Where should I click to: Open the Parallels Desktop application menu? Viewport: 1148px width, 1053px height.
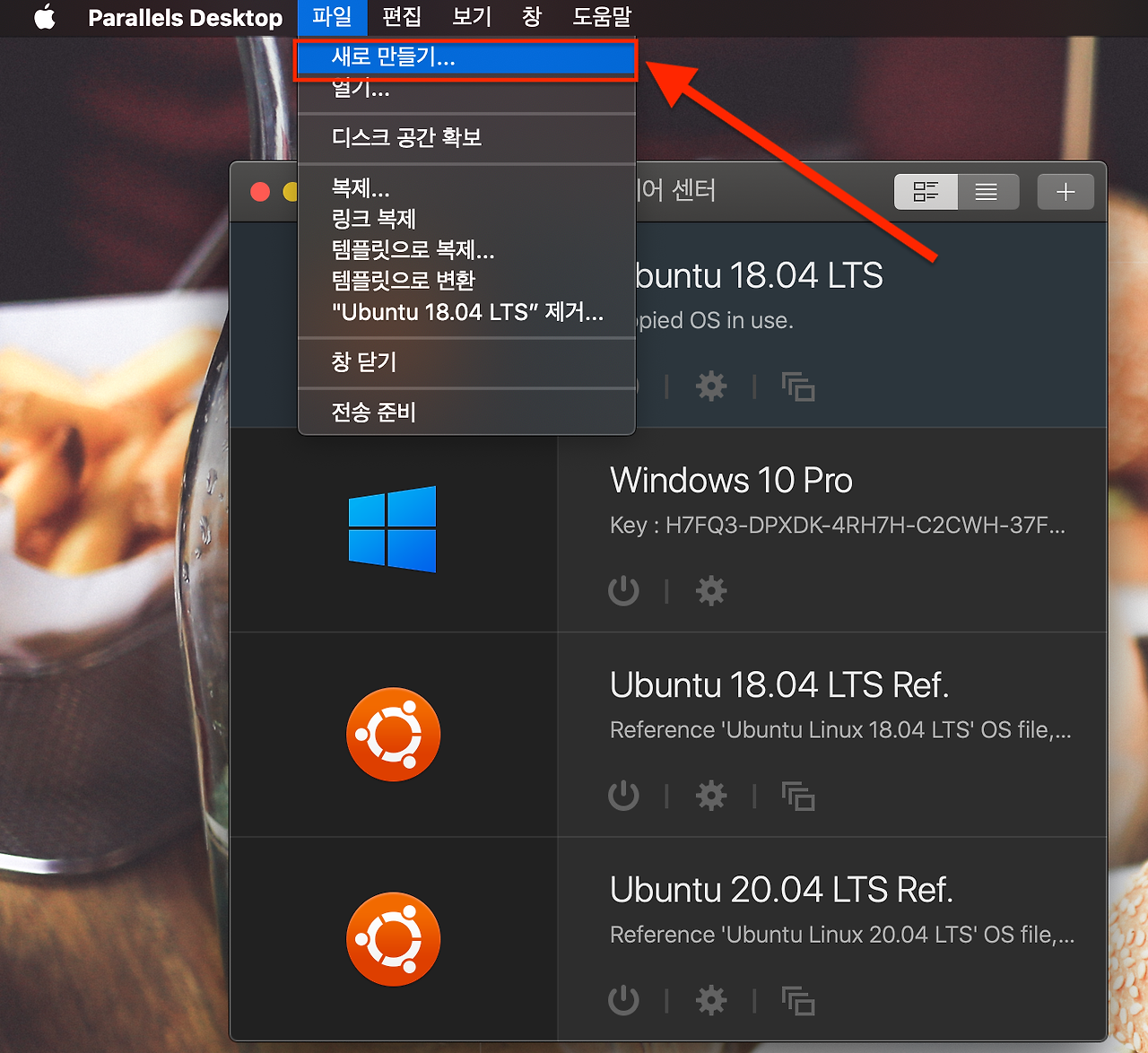[185, 18]
